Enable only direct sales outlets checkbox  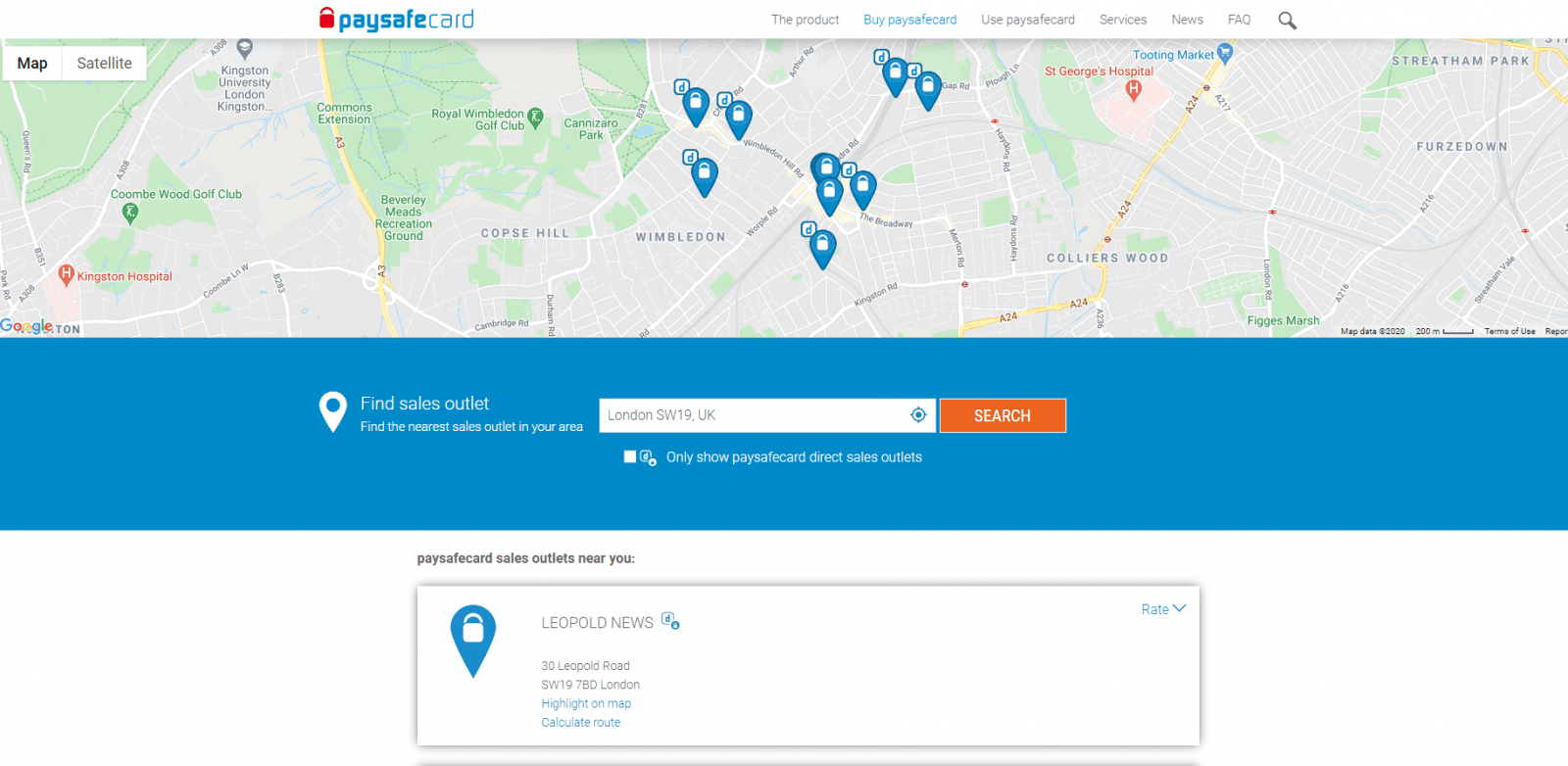pyautogui.click(x=630, y=457)
